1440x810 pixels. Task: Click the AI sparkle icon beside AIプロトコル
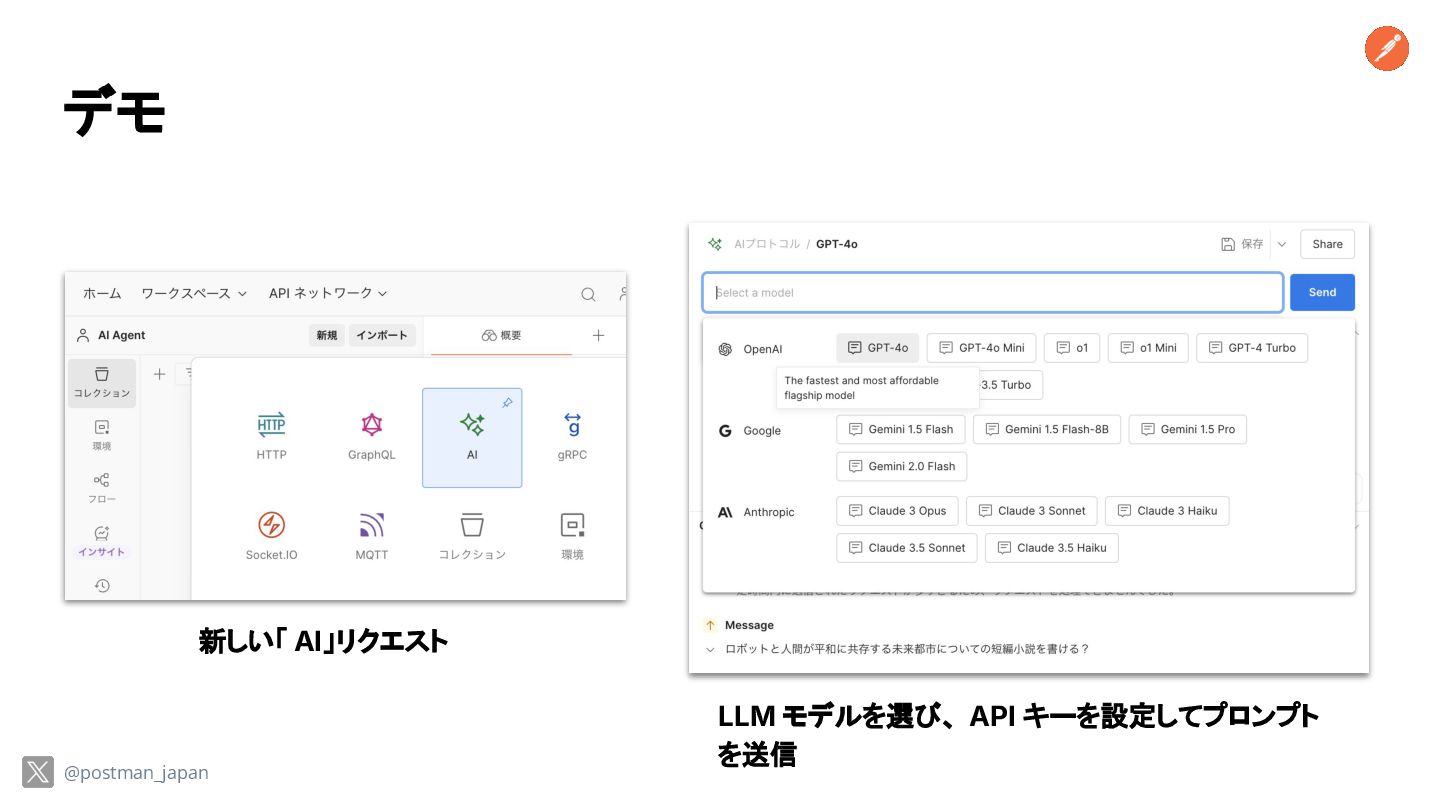pos(715,244)
